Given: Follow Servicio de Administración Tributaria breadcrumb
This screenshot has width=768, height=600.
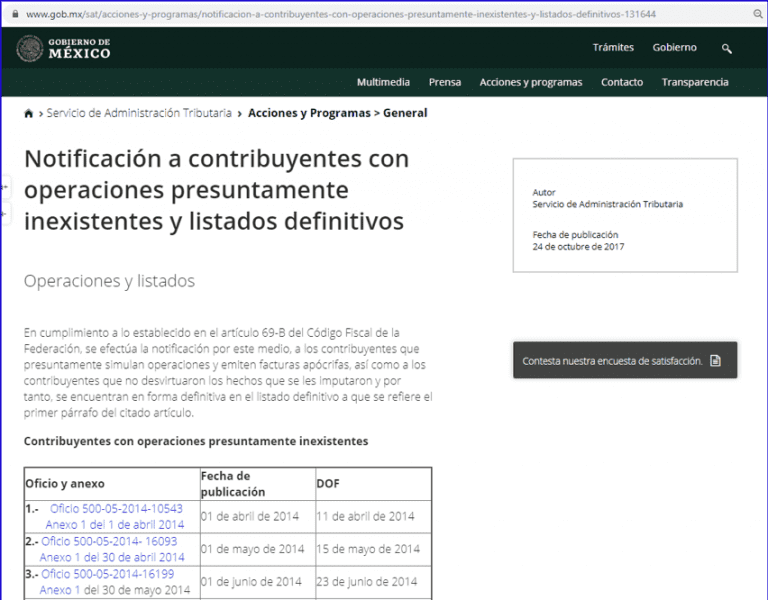Looking at the screenshot, I should (x=139, y=113).
